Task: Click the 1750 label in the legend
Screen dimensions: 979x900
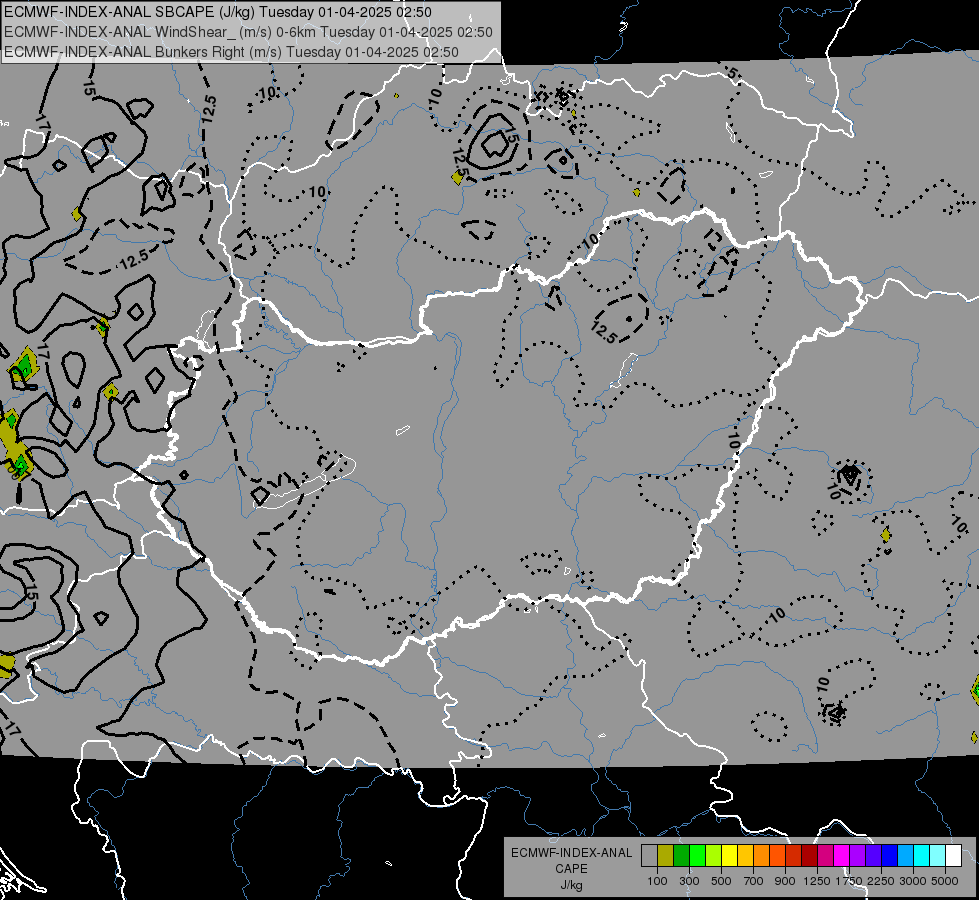Action: tap(849, 881)
